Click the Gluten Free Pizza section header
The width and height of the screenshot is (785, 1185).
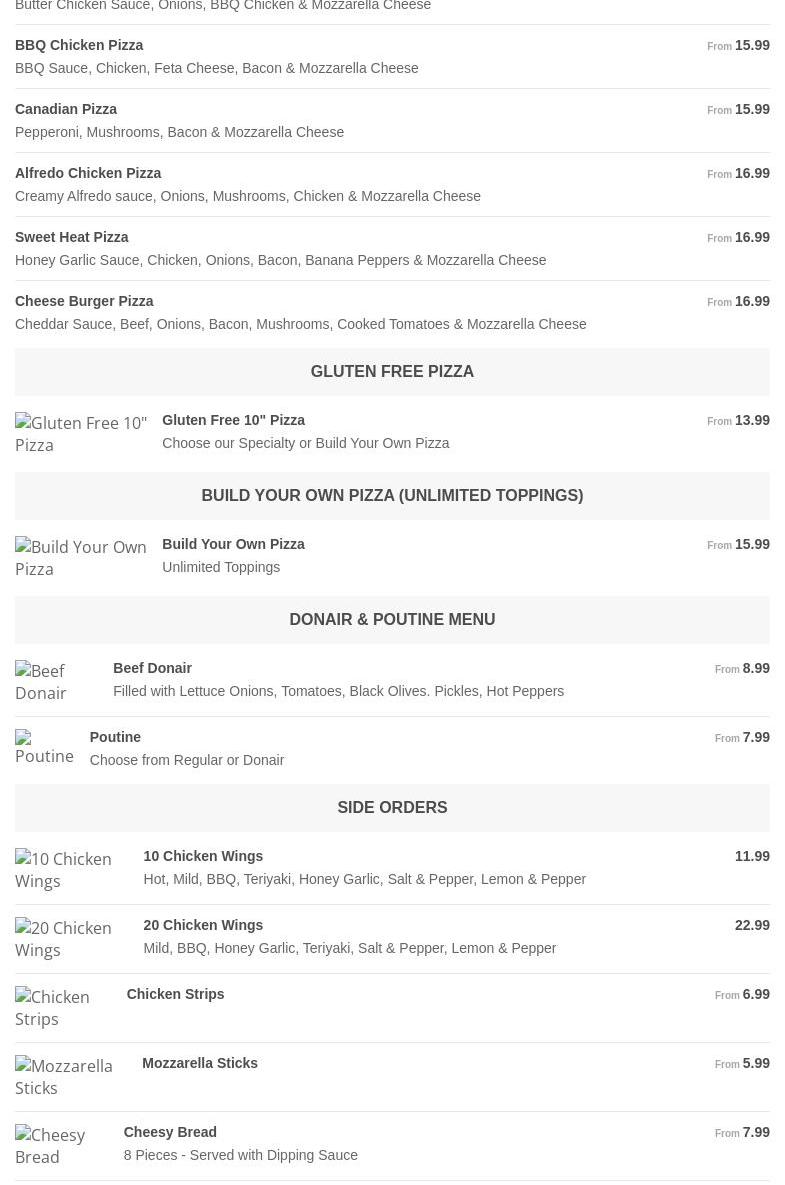pyautogui.click(x=392, y=372)
